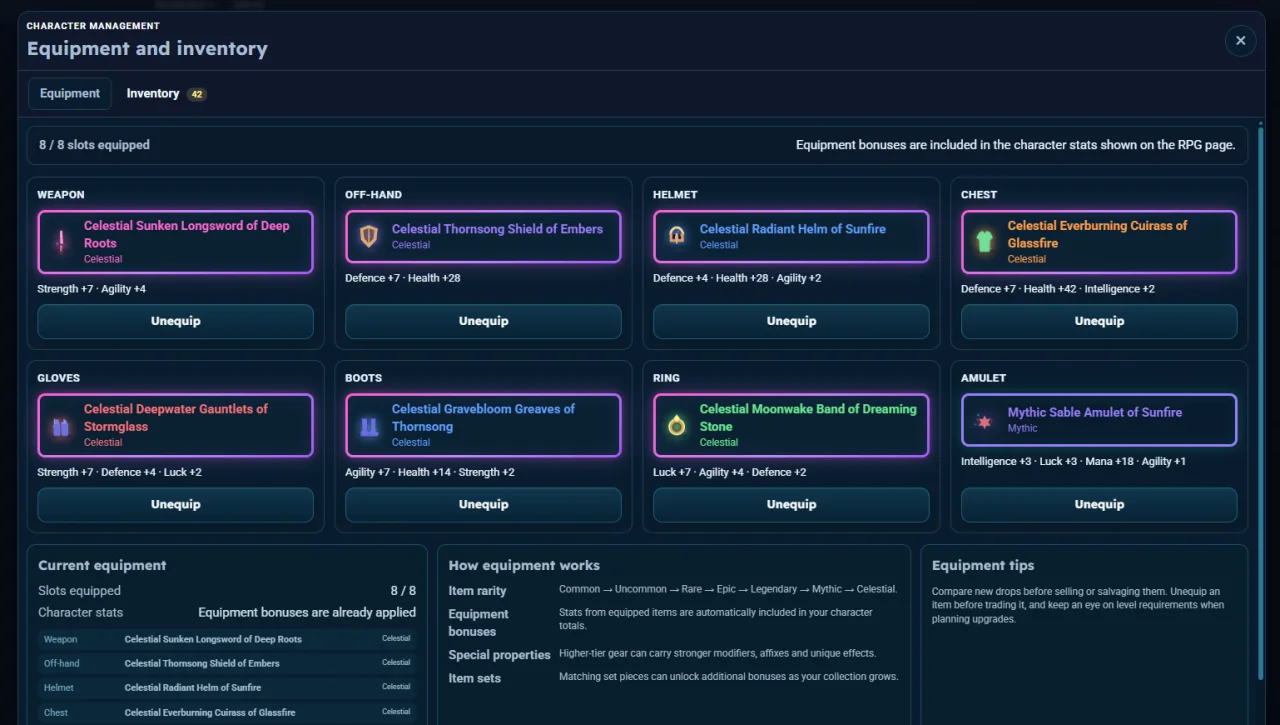Switch to the Equipment tab
The image size is (1280, 725).
(70, 94)
